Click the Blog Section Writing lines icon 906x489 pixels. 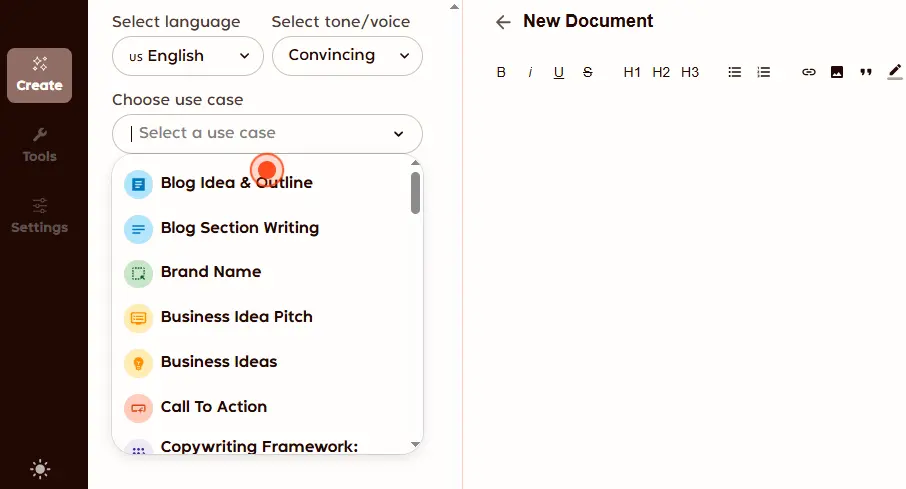click(x=138, y=229)
